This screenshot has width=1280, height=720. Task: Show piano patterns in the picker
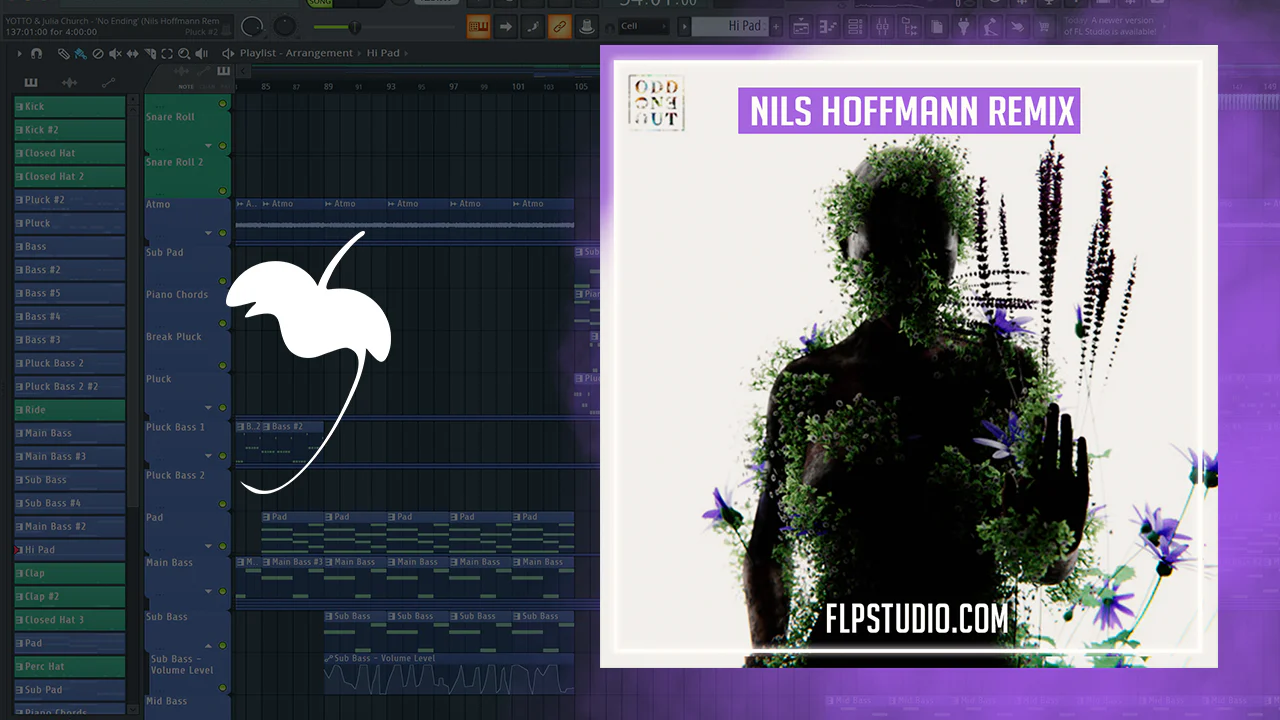tap(31, 82)
